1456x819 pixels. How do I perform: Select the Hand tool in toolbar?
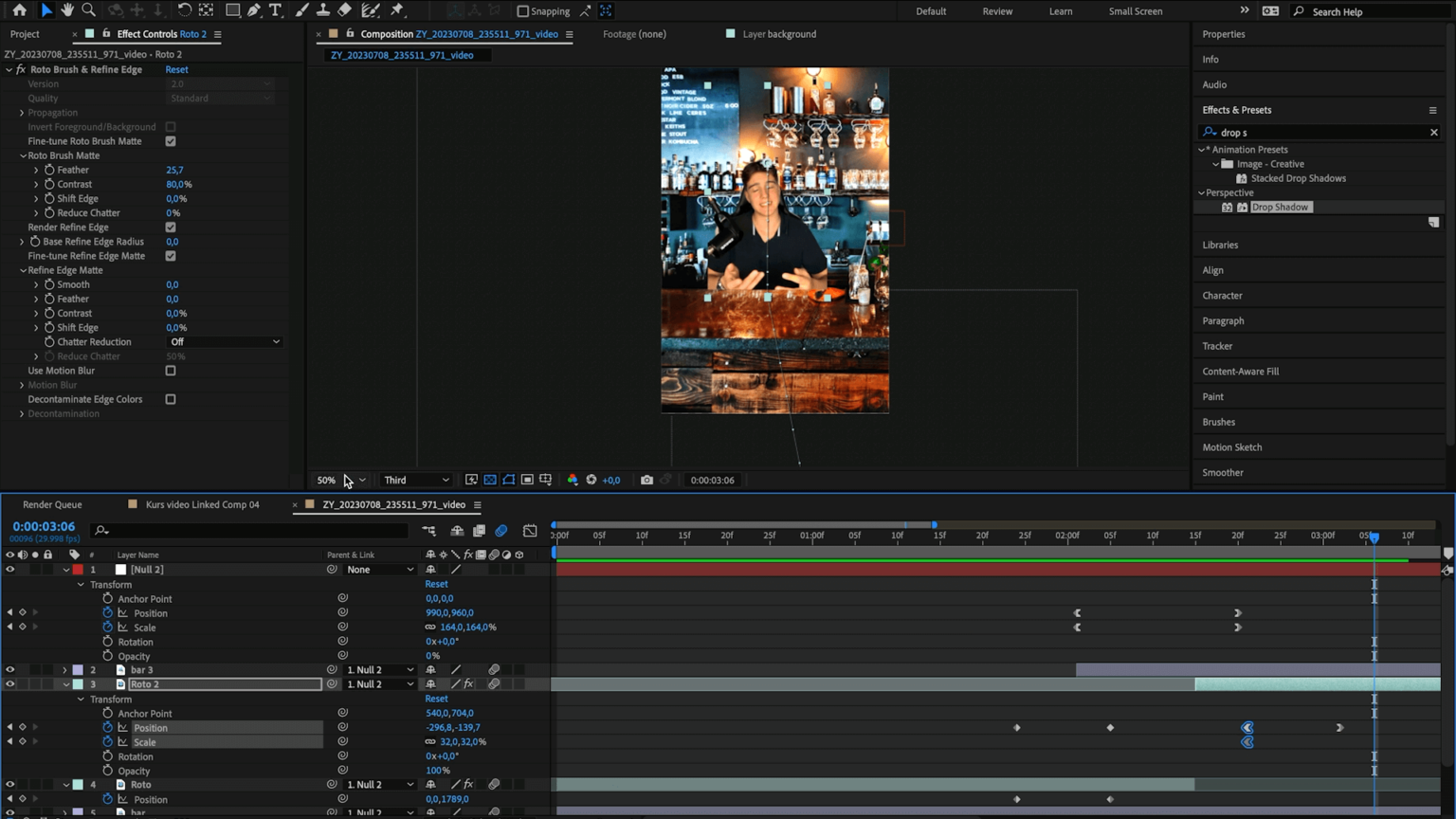[x=67, y=10]
